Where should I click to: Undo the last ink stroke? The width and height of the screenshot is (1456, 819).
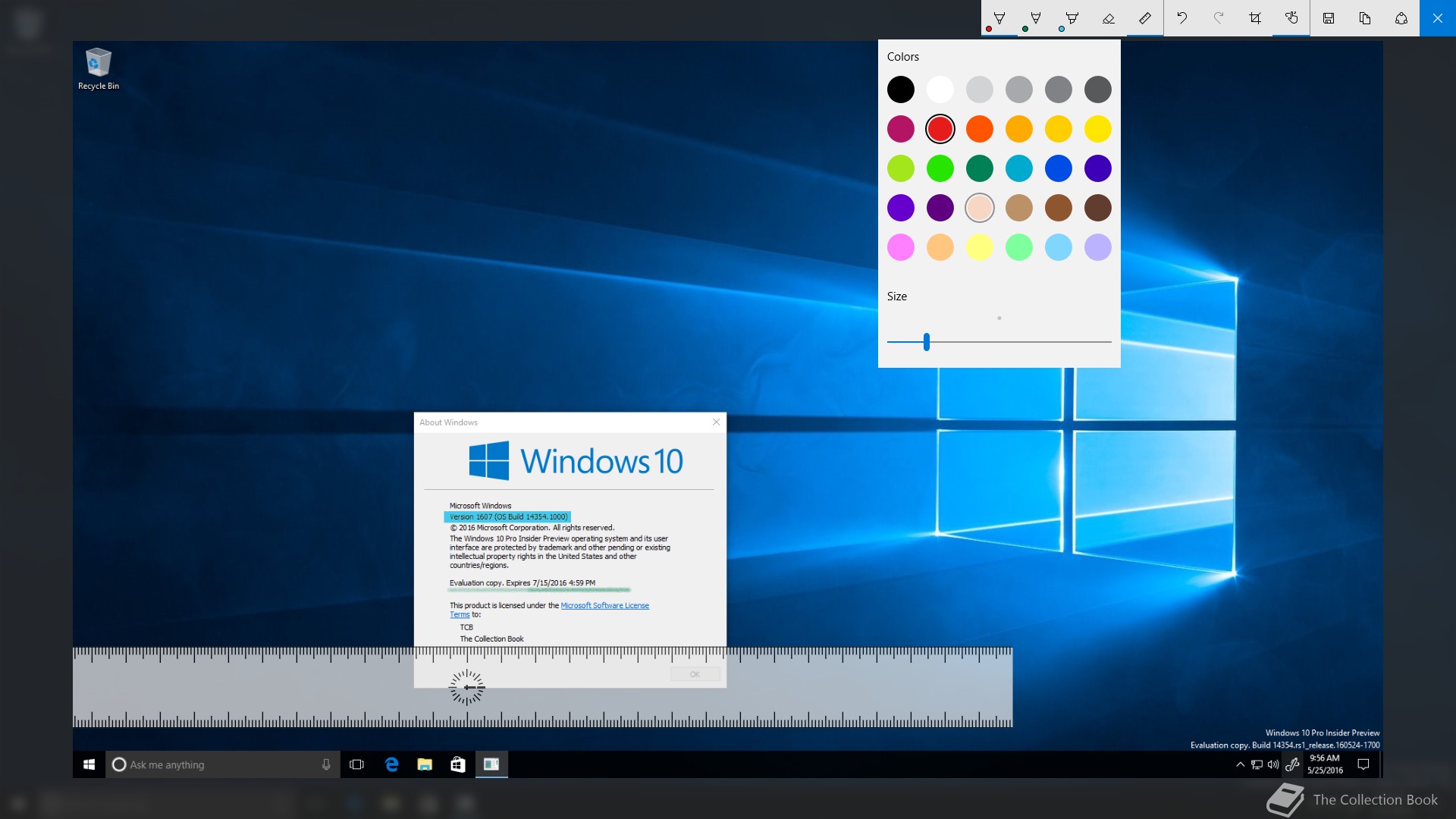pyautogui.click(x=1182, y=18)
